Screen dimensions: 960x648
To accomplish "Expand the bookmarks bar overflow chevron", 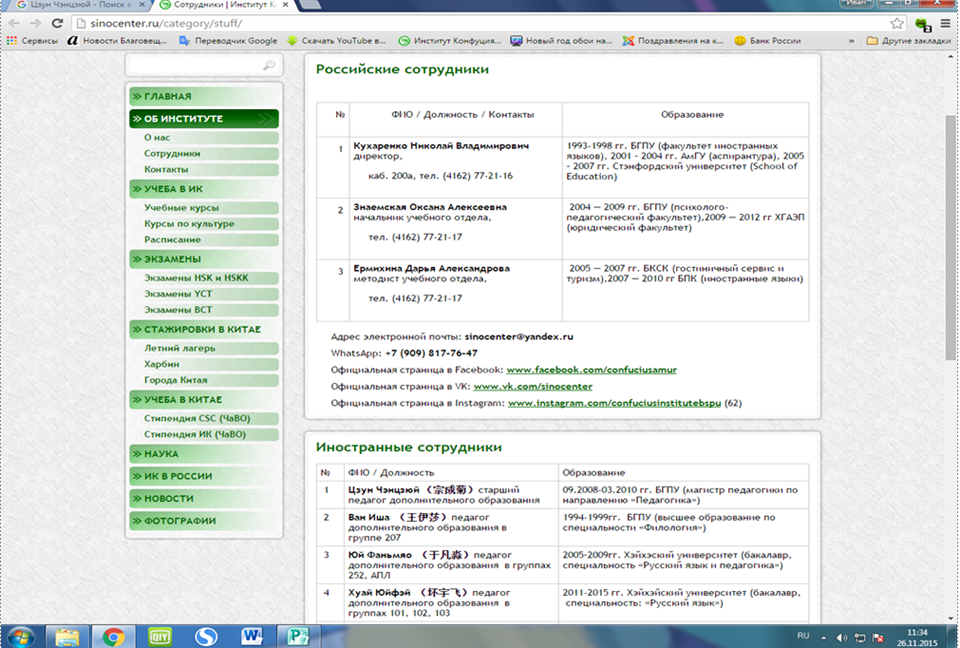I will (851, 41).
